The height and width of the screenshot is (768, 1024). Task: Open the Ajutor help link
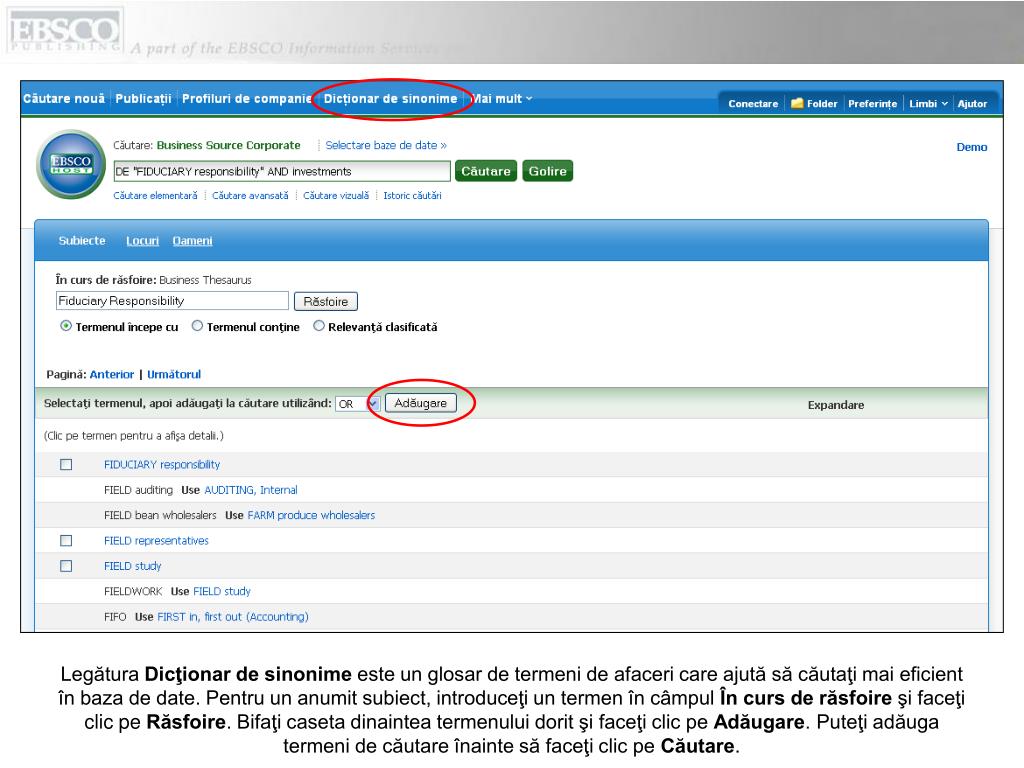tap(972, 103)
